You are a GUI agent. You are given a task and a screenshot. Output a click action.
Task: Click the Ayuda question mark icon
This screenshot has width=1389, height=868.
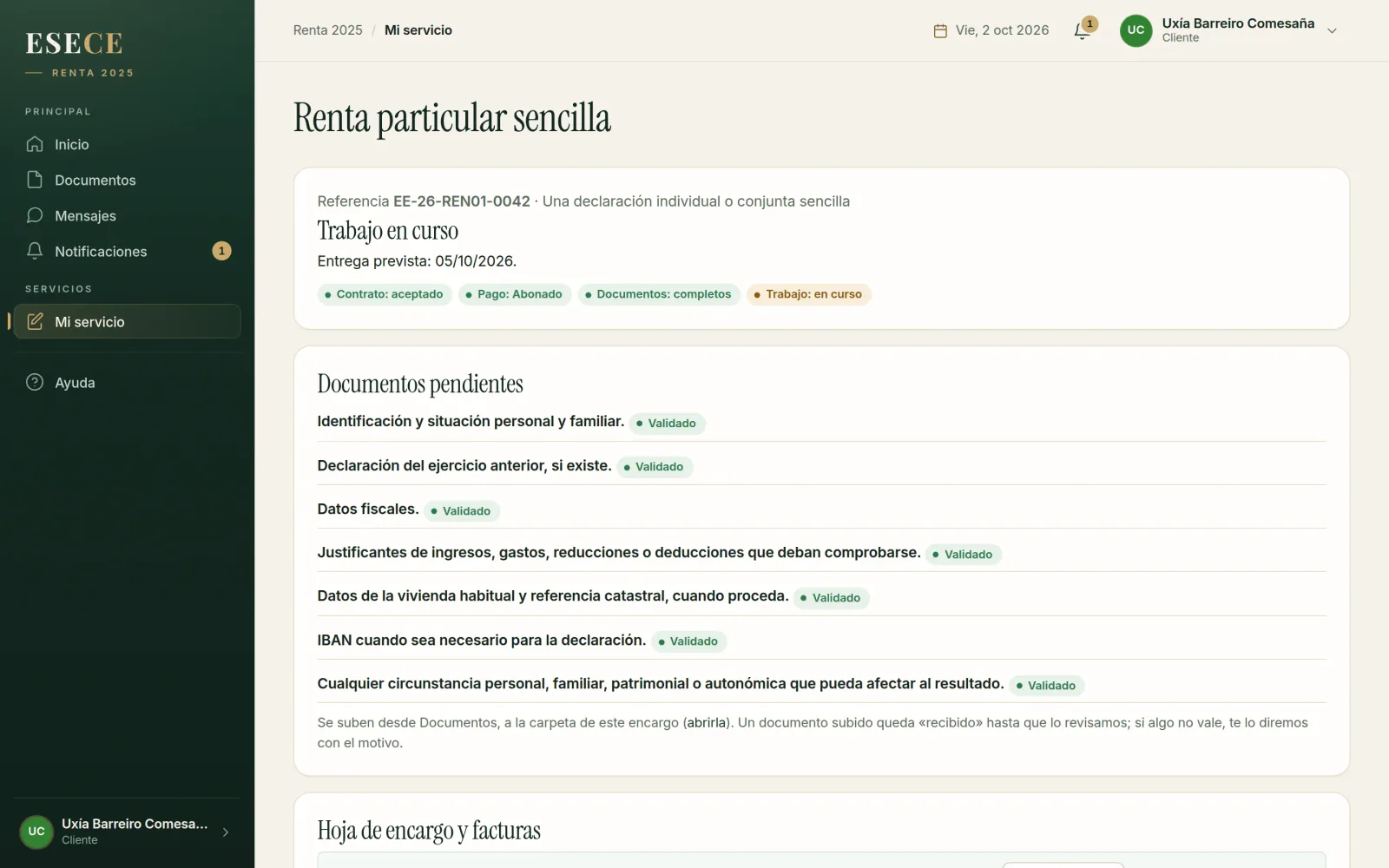[35, 382]
